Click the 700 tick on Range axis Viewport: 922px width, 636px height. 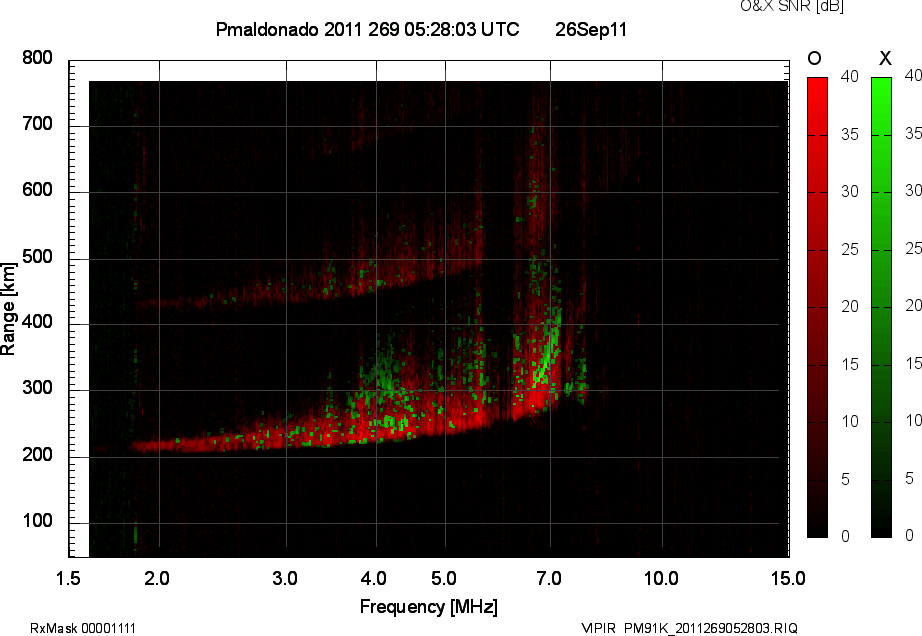click(38, 124)
